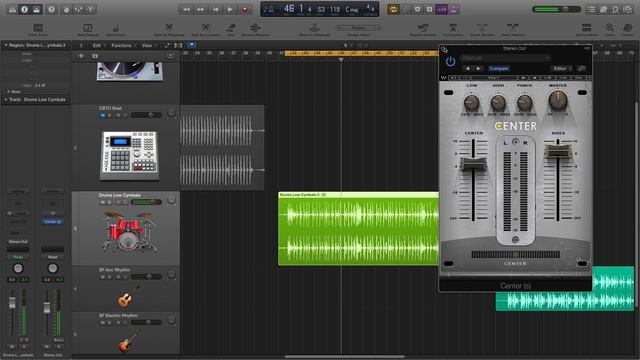Open the Quick Help question icon
Screen dimensions: 640x360
[51, 9]
